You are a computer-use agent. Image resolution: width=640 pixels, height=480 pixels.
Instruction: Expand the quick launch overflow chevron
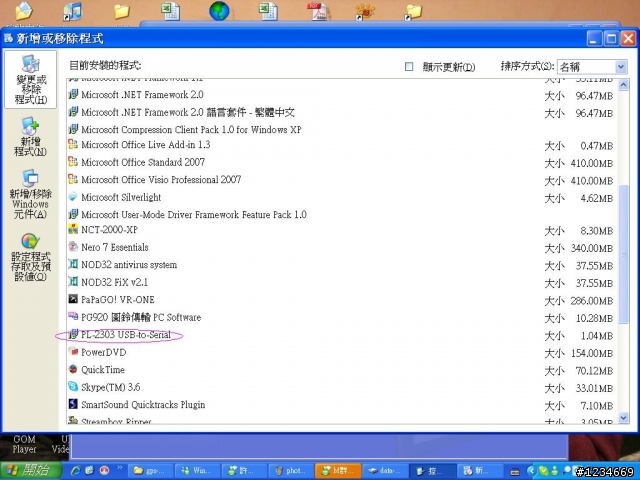(120, 467)
